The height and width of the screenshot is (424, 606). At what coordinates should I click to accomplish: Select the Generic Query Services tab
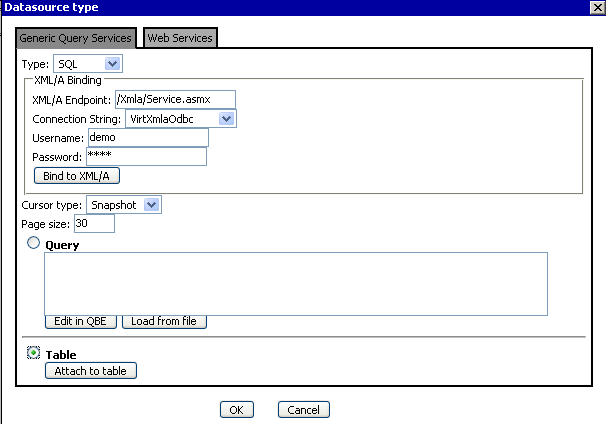[76, 38]
